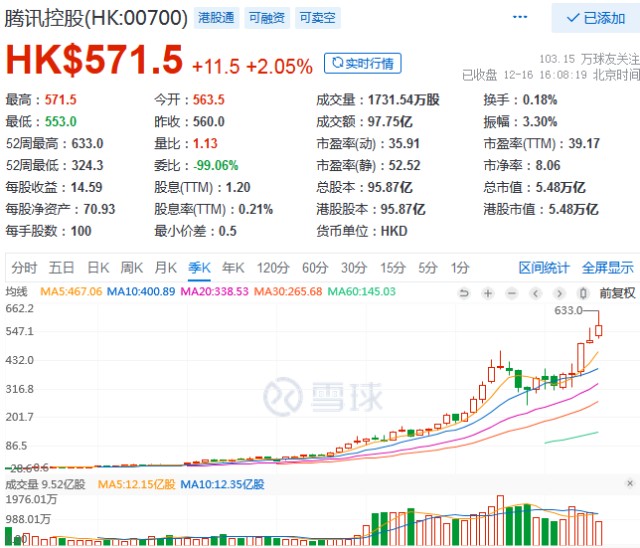
Task: Switch to the 30分 chart tab
Action: point(354,268)
